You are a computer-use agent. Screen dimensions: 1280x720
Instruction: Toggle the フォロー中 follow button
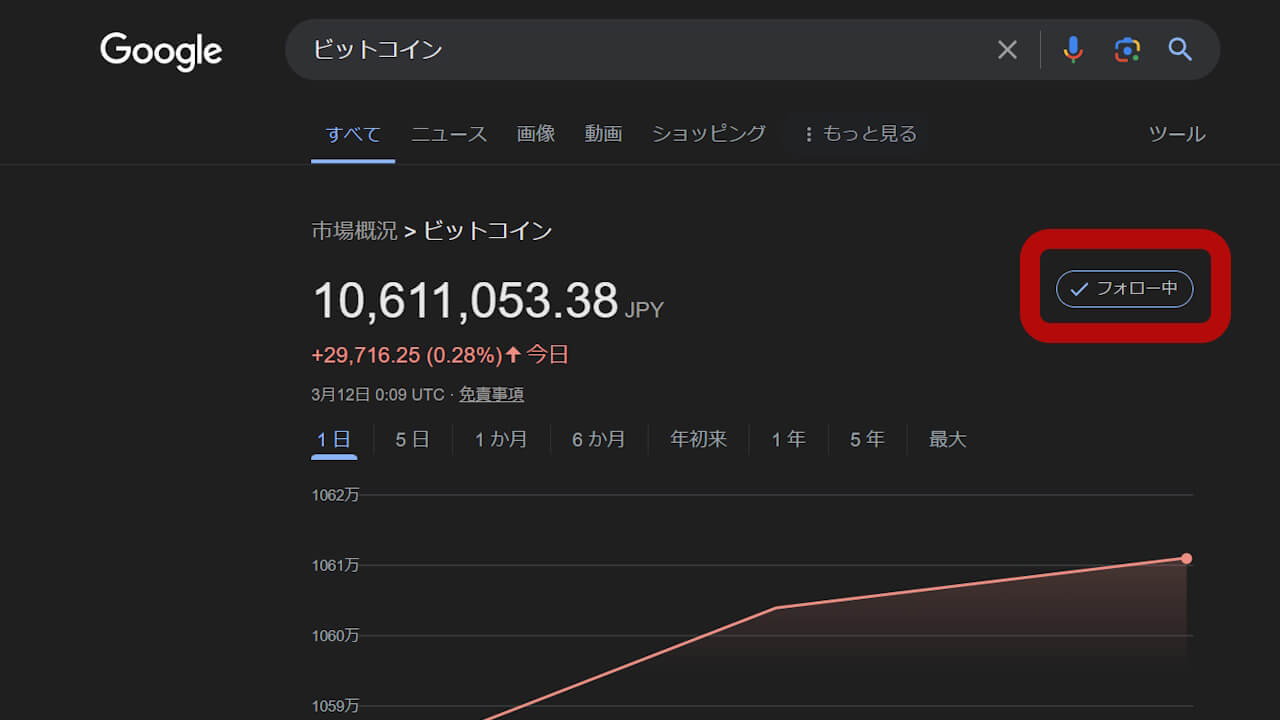click(x=1124, y=289)
